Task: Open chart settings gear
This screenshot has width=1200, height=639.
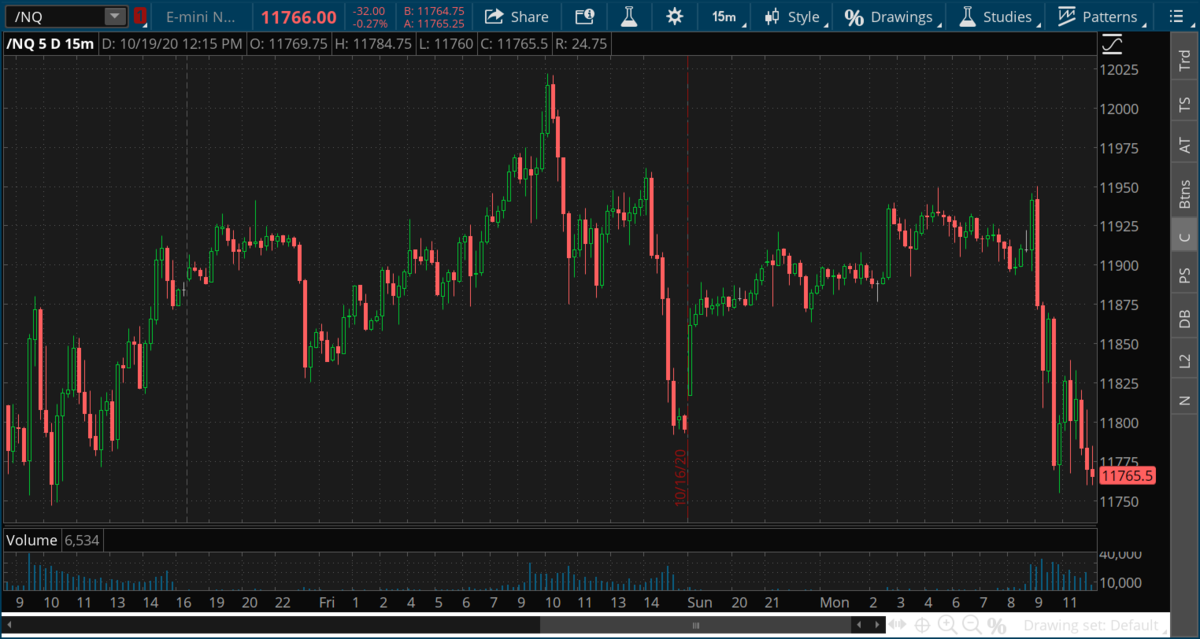Action: click(675, 16)
